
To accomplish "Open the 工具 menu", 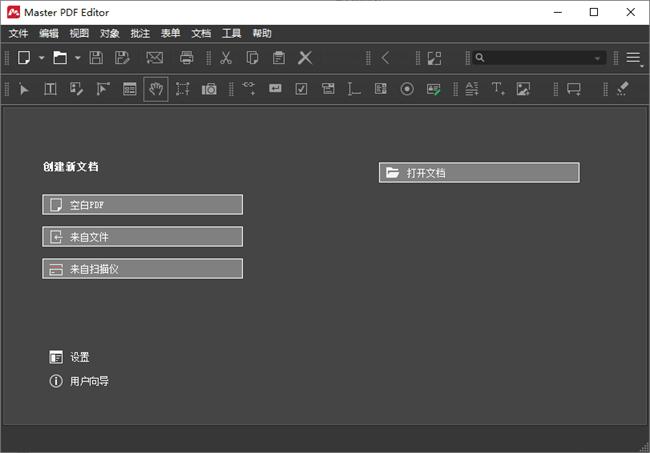I will tap(231, 33).
